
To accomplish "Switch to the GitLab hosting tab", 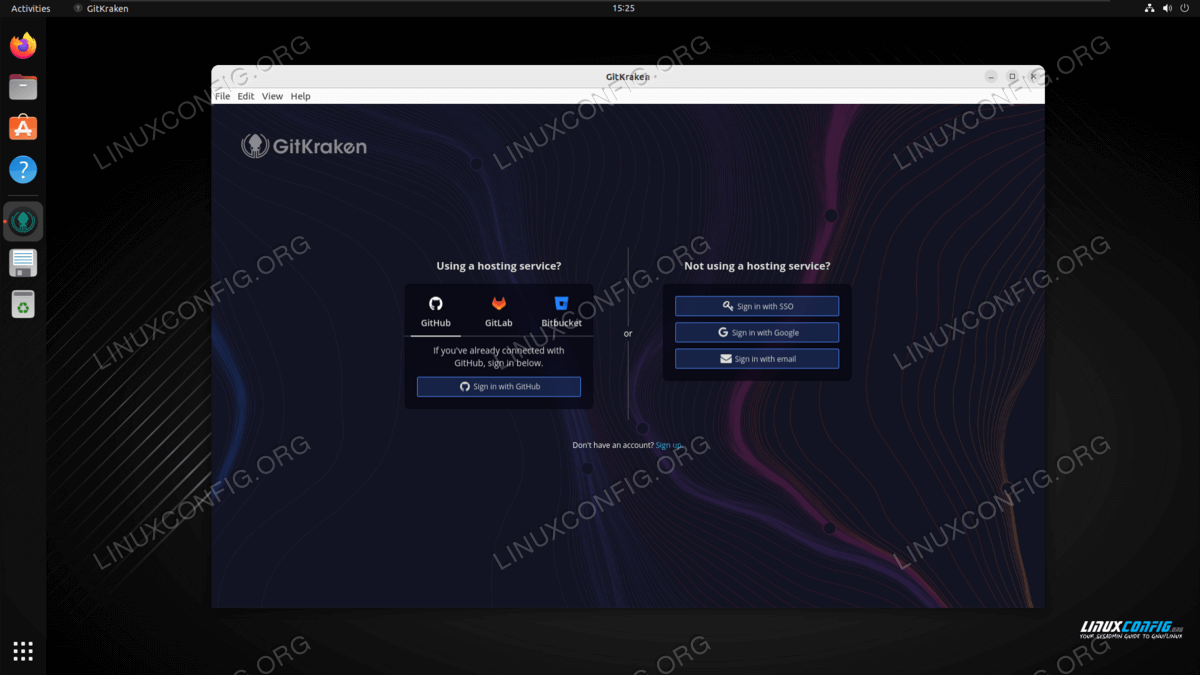I will [x=498, y=312].
